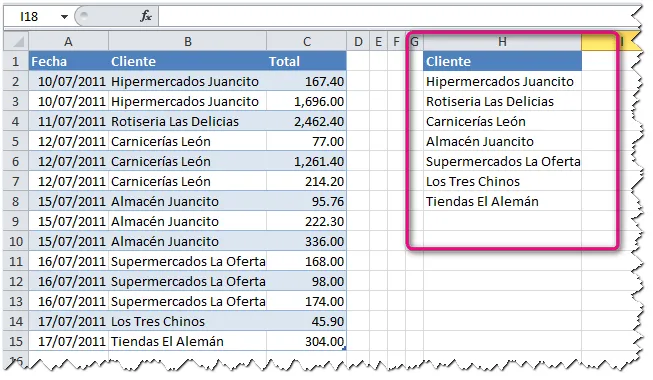
Task: Click Almacén Juancito in row 9
Action: pyautogui.click(x=187, y=221)
